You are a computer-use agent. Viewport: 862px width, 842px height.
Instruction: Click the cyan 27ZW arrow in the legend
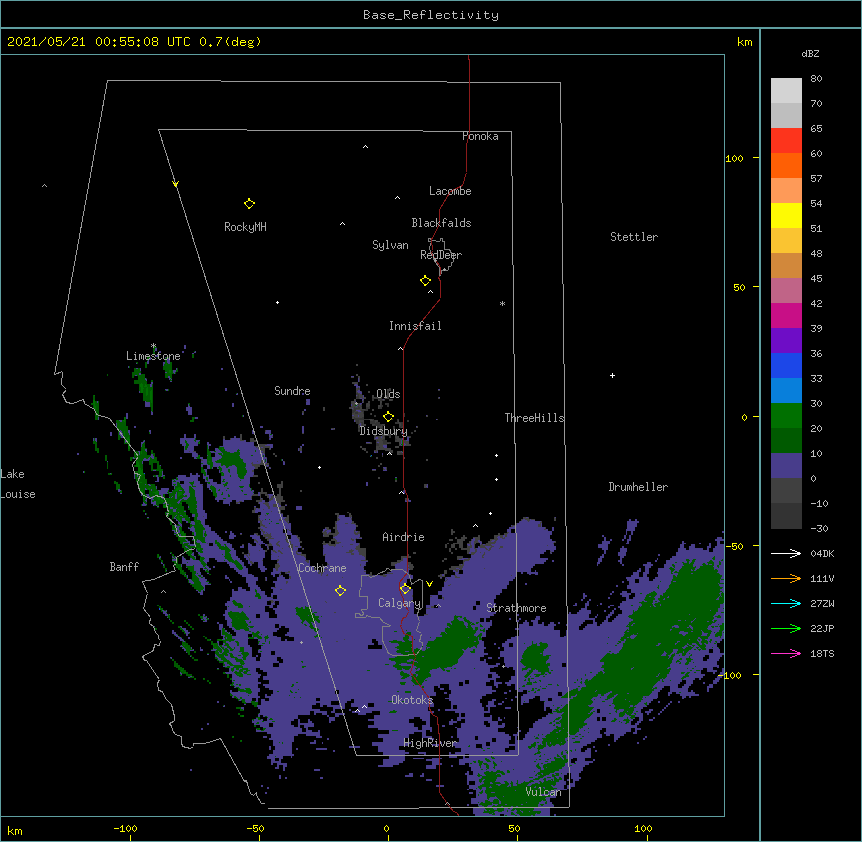(786, 603)
